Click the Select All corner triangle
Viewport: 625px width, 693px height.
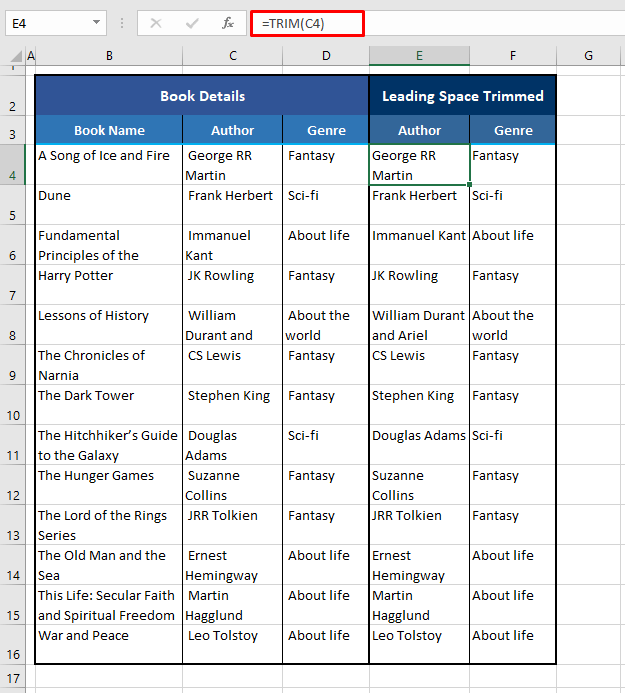click(12, 56)
